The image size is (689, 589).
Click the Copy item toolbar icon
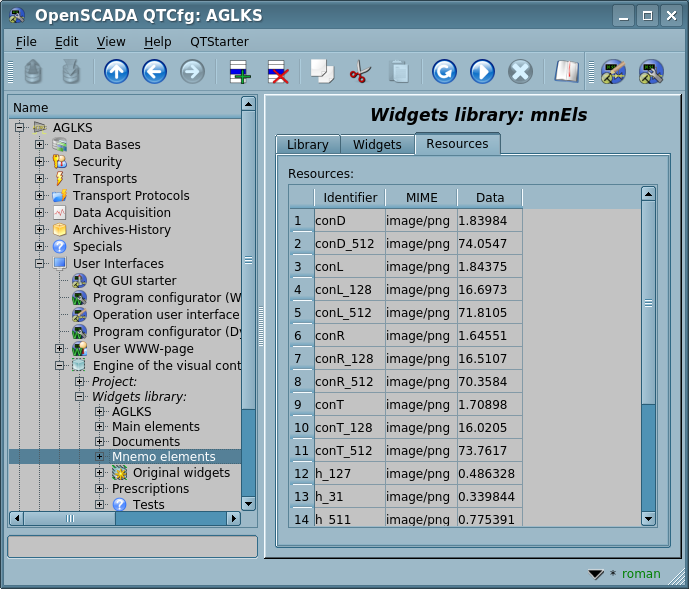point(321,72)
